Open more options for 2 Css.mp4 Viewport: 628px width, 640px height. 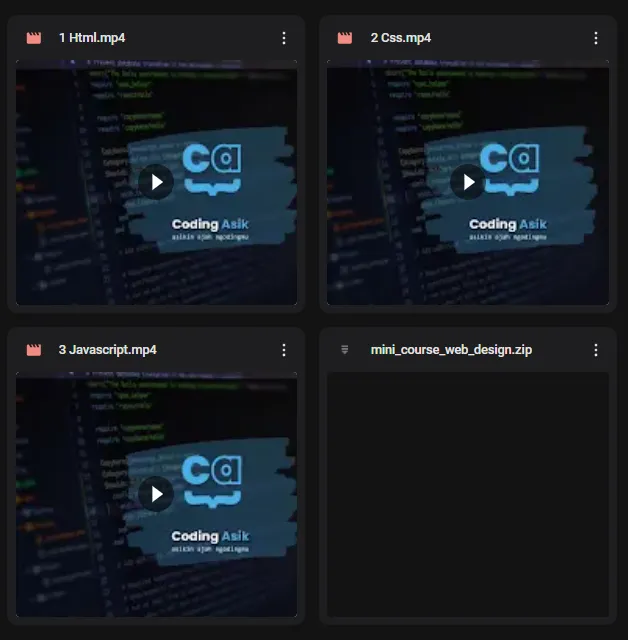coord(596,38)
